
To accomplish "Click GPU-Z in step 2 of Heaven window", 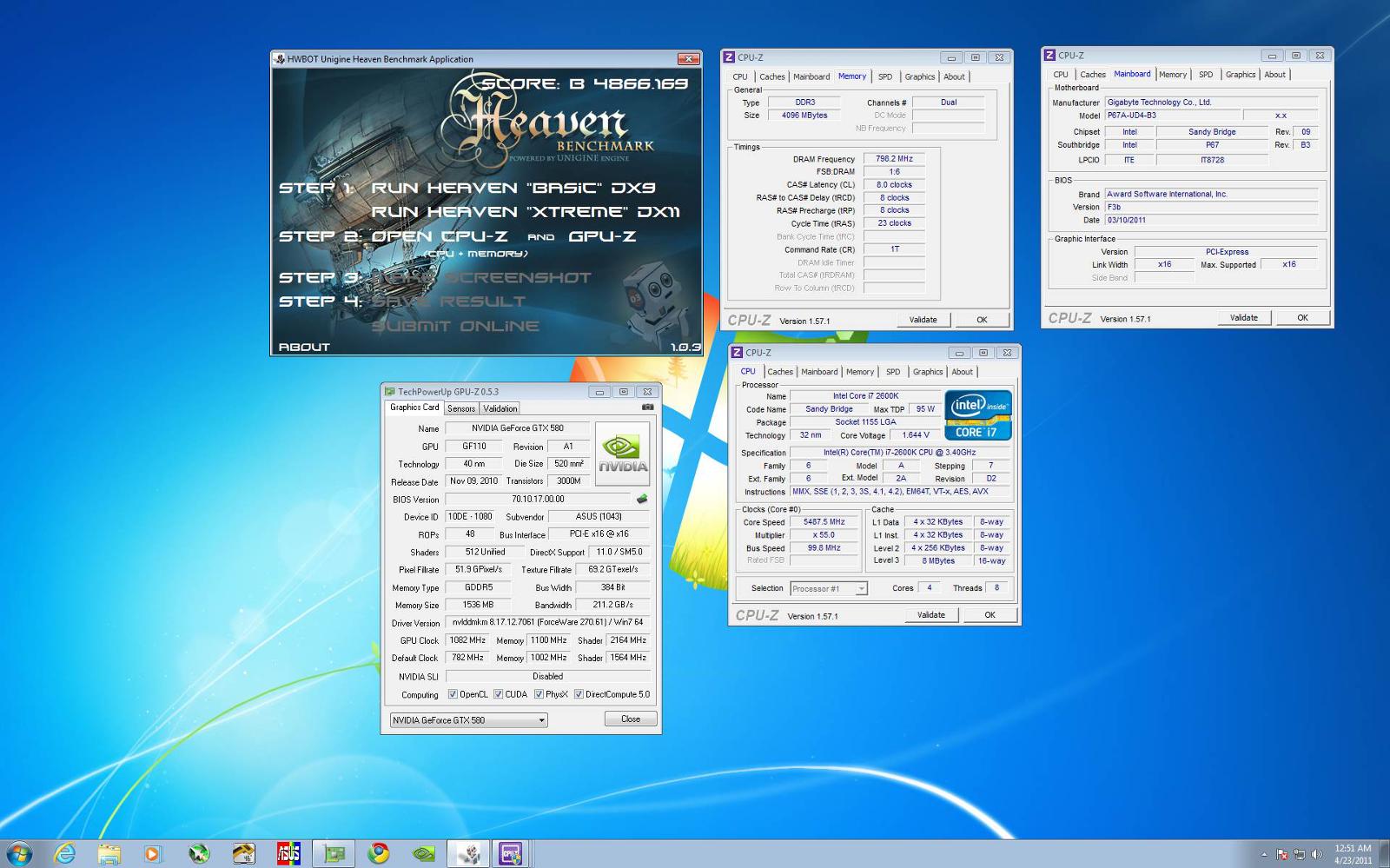I will 602,236.
